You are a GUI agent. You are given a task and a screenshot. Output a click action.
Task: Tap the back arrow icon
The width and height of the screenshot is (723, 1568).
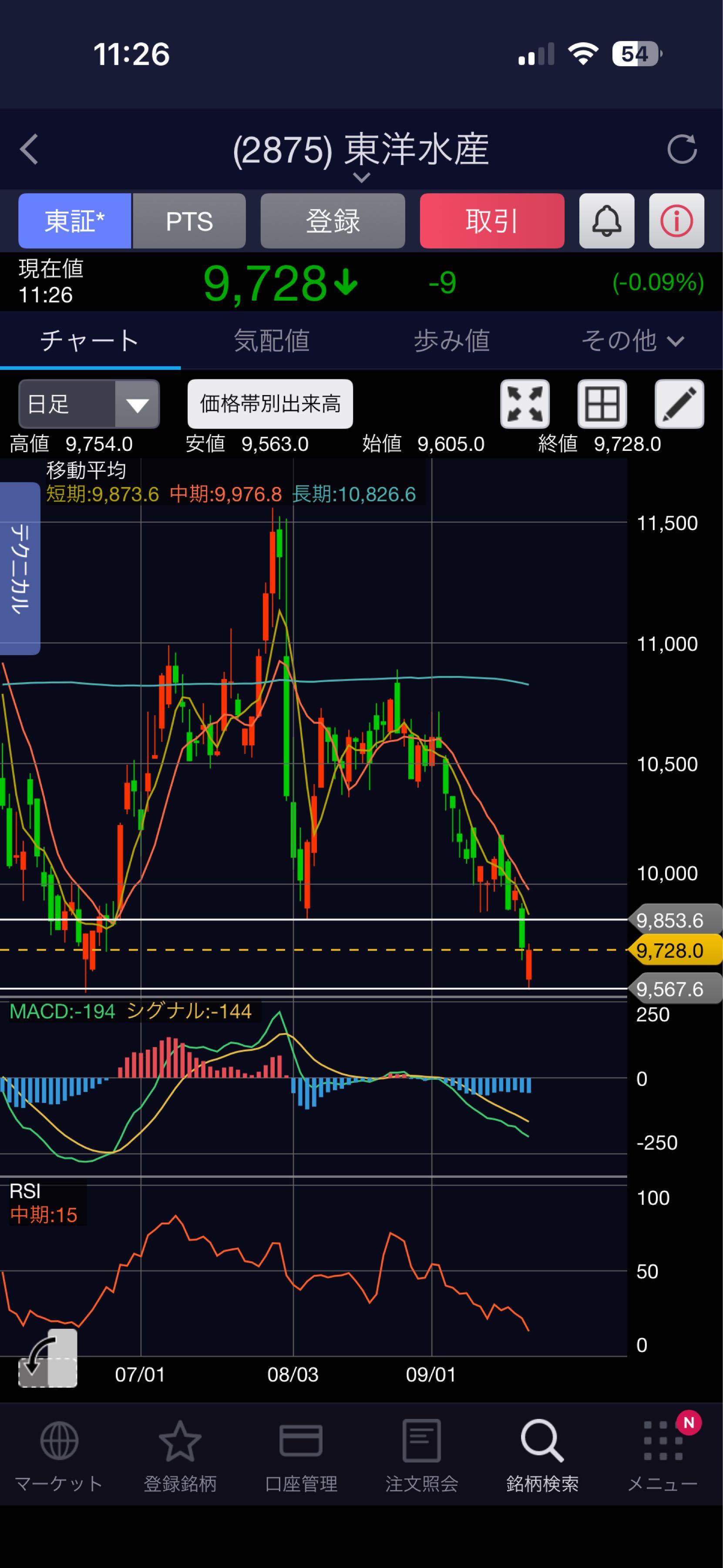[29, 149]
